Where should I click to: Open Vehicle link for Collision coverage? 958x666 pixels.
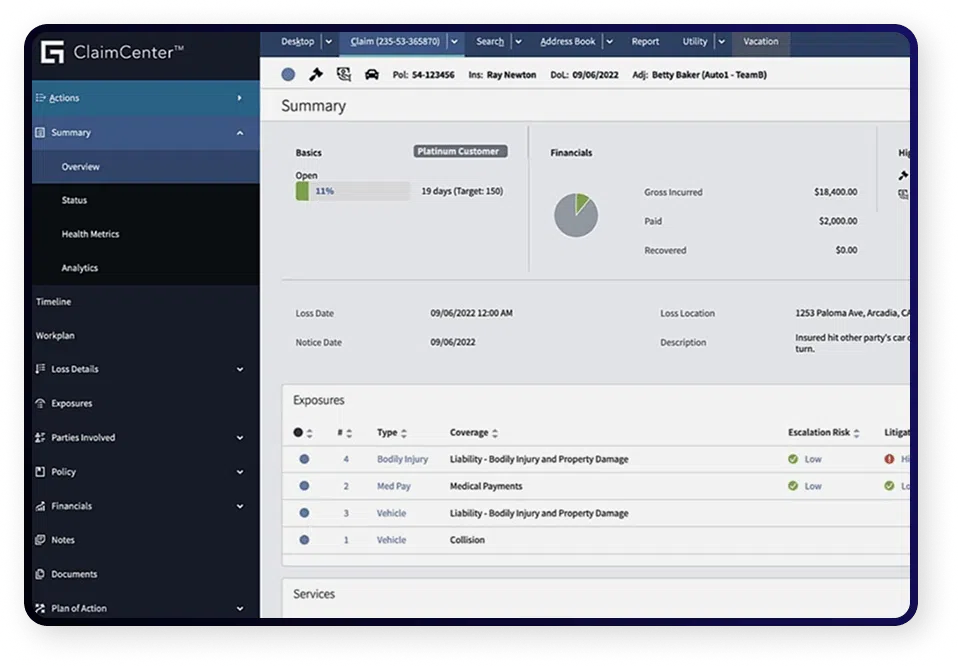pyautogui.click(x=391, y=540)
